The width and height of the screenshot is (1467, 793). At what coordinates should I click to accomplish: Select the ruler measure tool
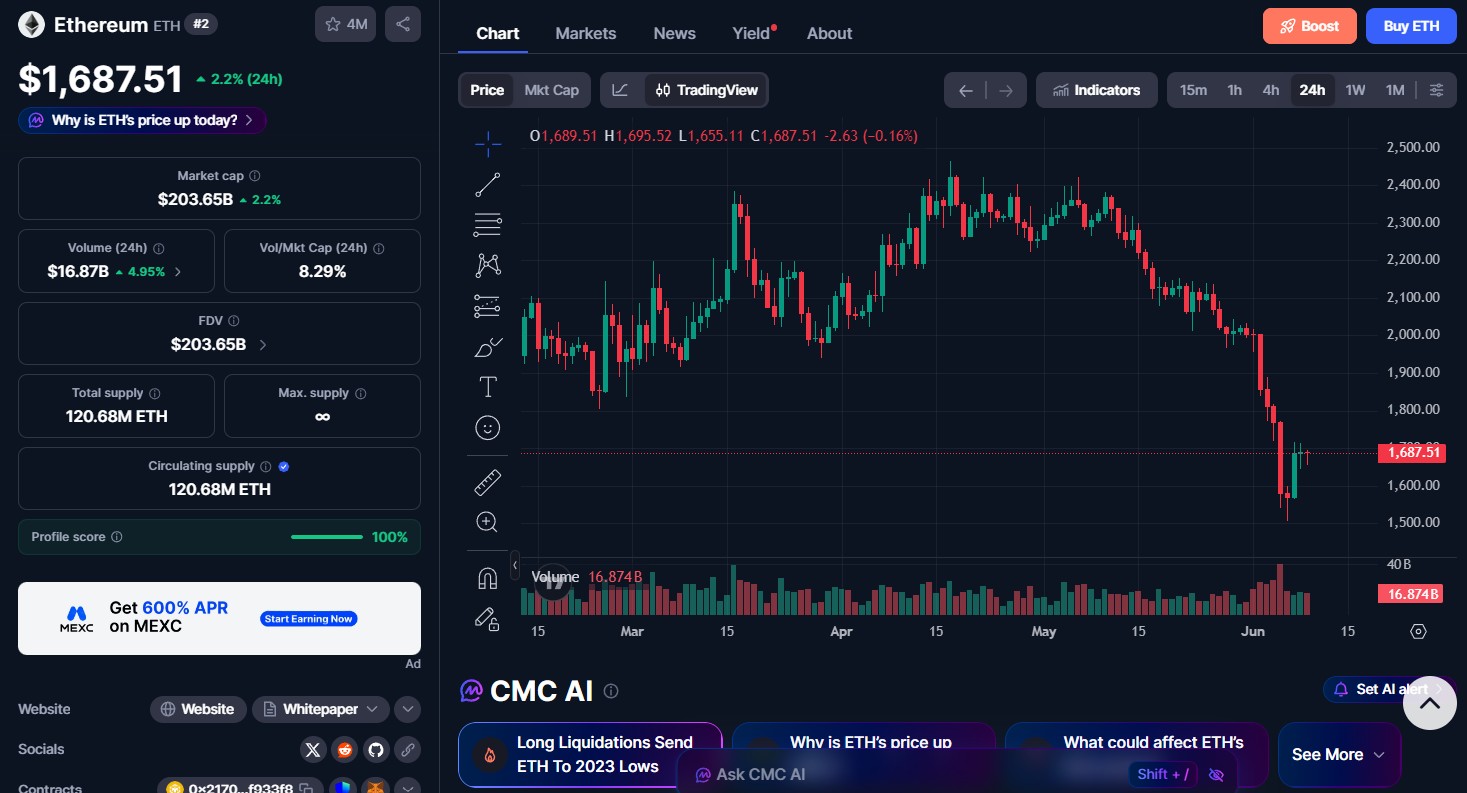pyautogui.click(x=488, y=483)
